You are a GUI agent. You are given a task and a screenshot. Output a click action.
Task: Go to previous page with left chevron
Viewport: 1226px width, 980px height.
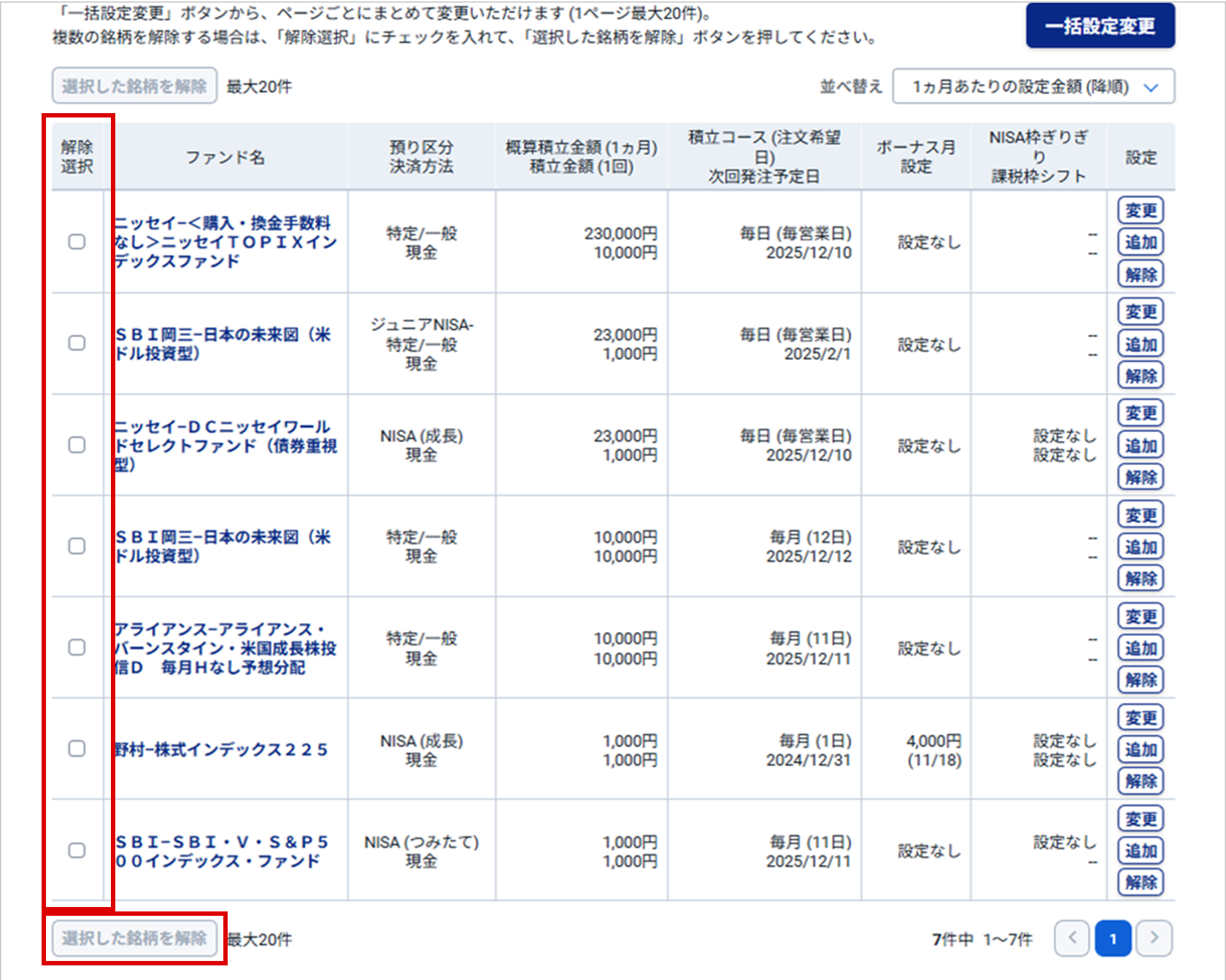(x=1071, y=938)
